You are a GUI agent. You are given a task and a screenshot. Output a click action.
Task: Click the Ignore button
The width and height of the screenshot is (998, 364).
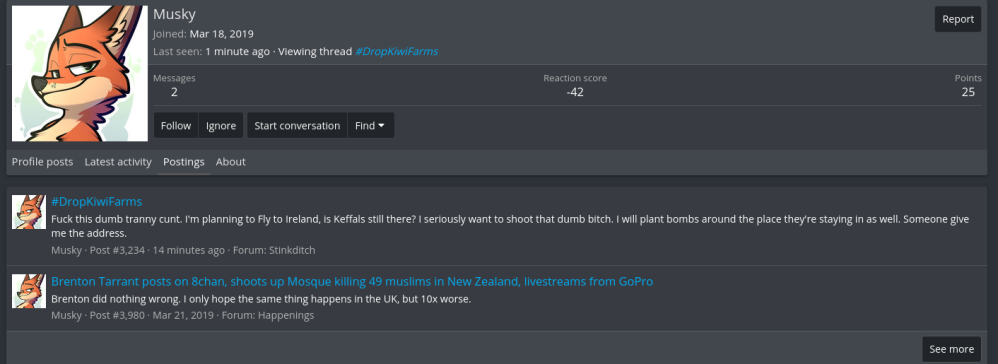[x=221, y=125]
